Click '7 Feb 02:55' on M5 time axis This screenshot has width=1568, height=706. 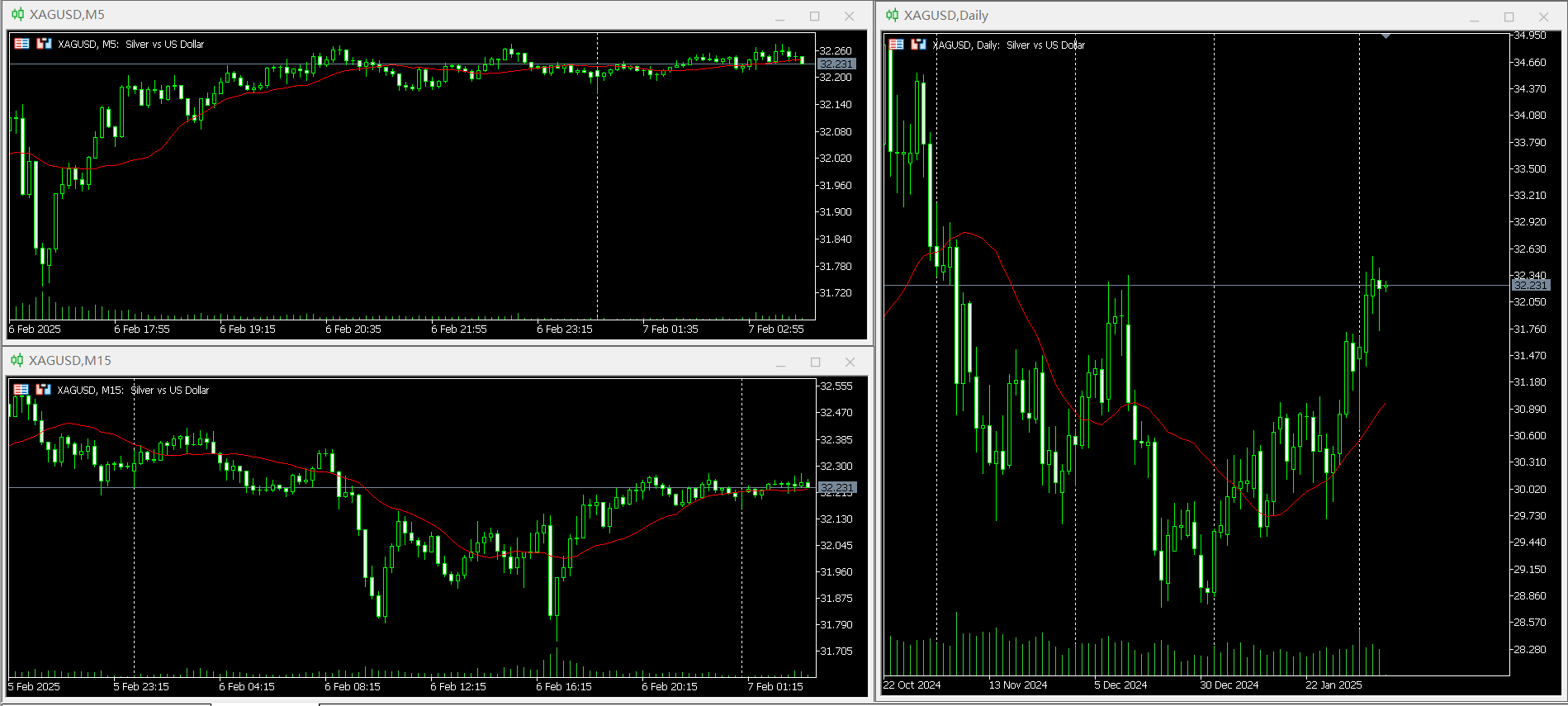776,329
